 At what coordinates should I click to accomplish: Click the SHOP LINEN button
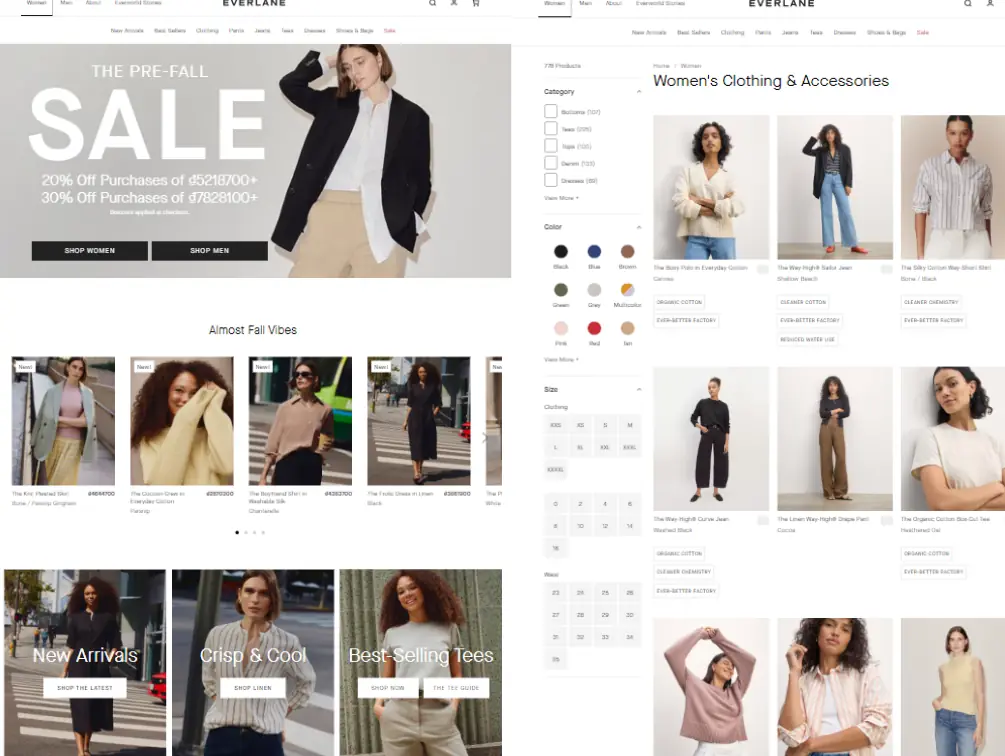point(253,688)
